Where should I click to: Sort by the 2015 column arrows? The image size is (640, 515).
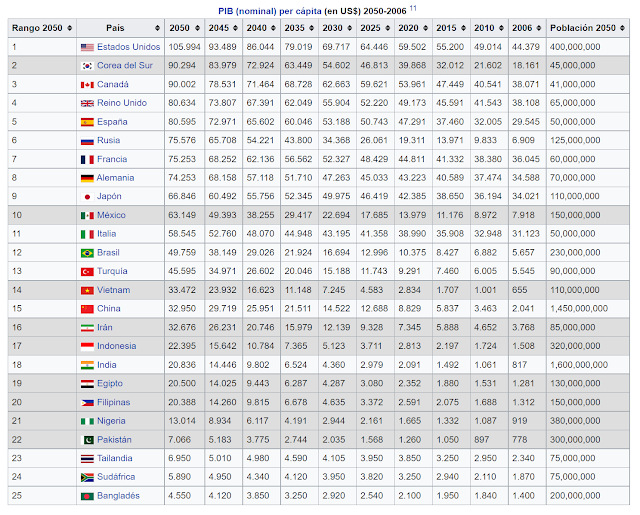(x=463, y=28)
